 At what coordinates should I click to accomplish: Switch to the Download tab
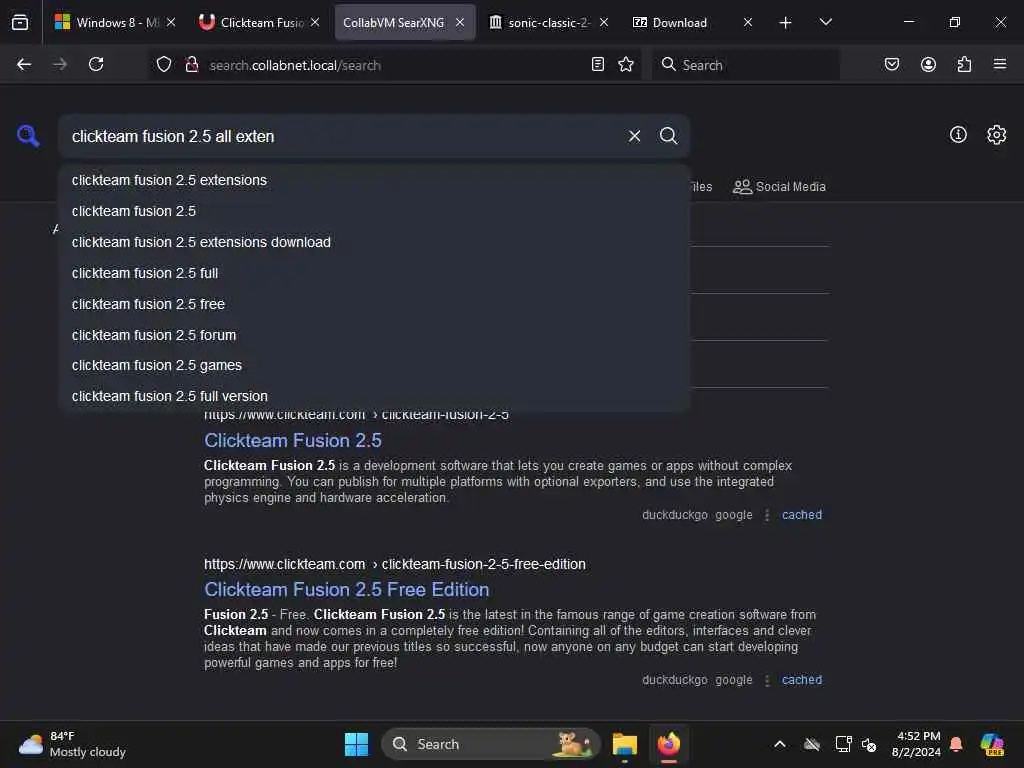point(692,22)
